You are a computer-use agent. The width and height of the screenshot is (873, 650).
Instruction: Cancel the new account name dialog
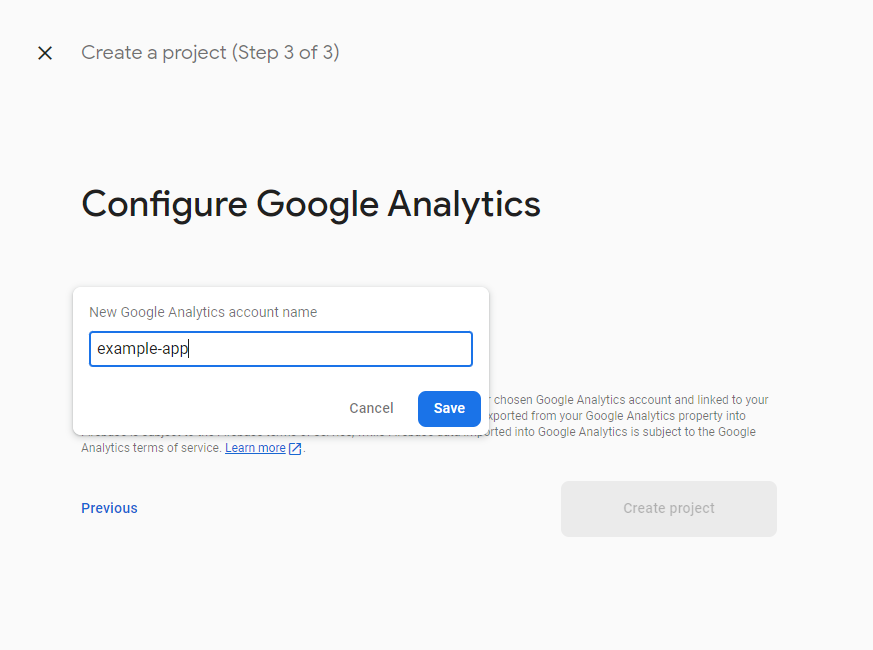pos(371,408)
